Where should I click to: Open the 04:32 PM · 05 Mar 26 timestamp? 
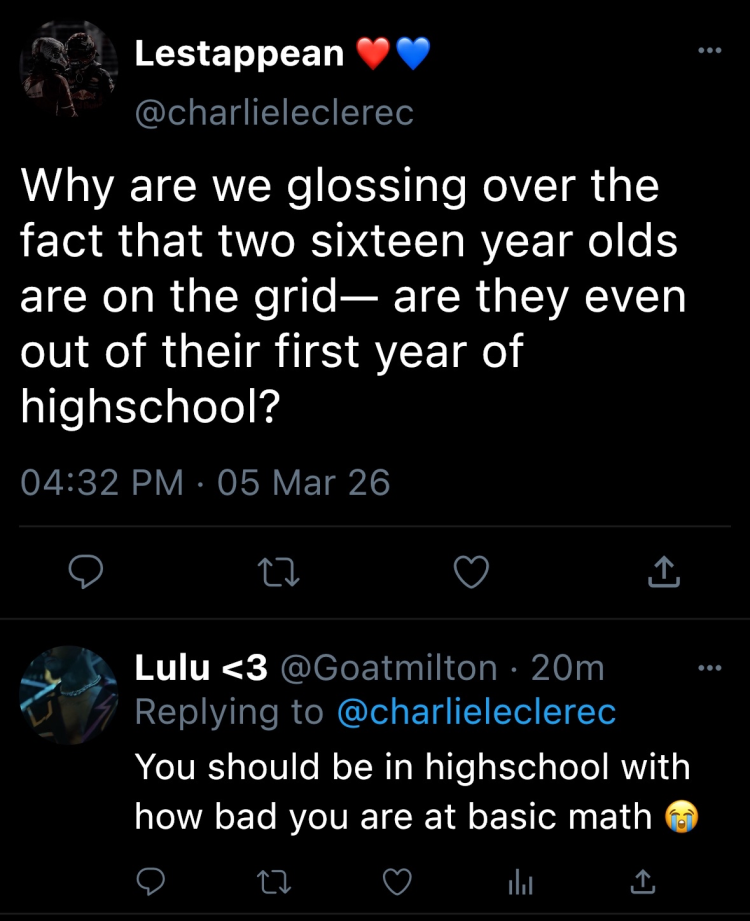tap(205, 483)
